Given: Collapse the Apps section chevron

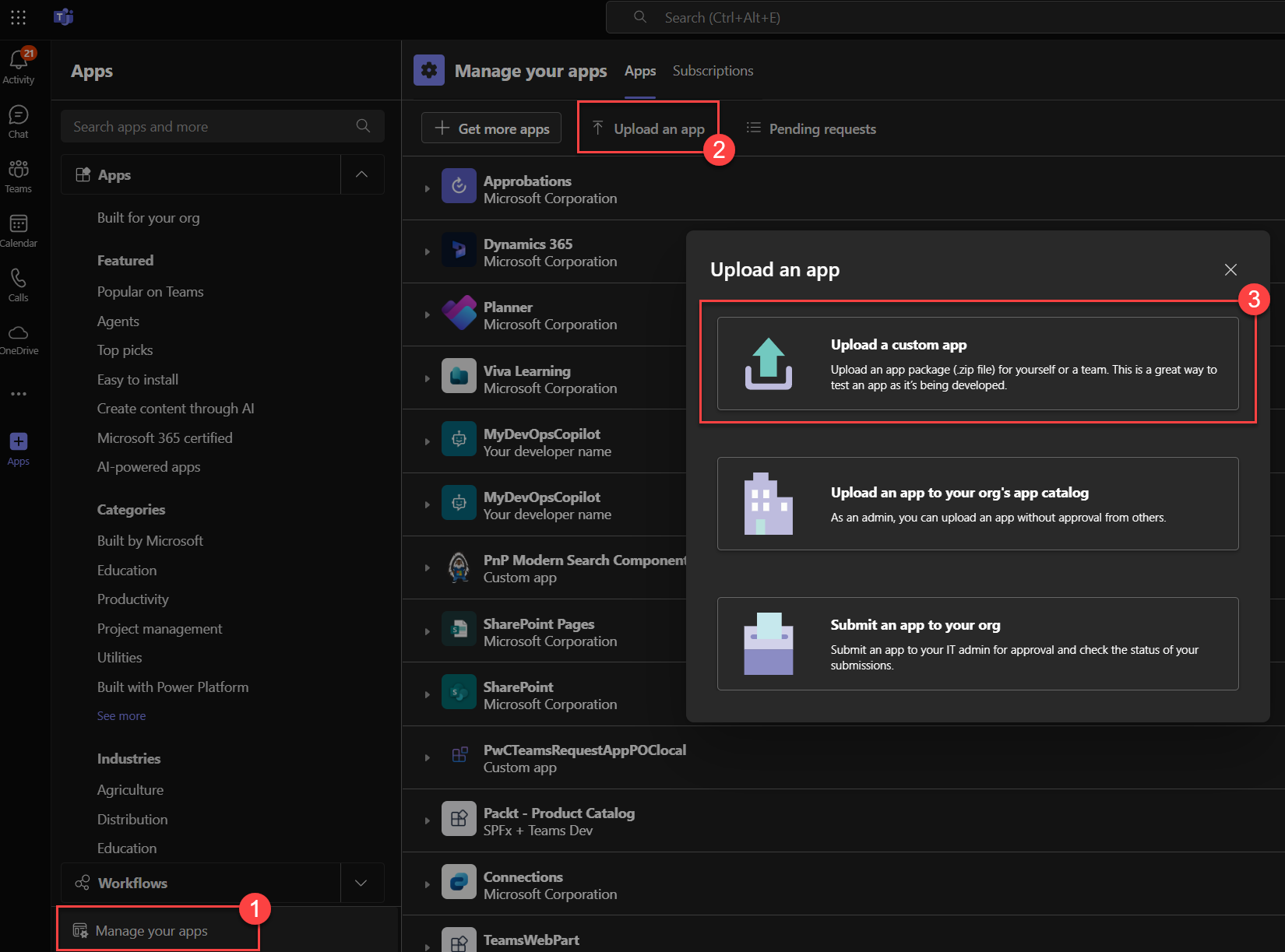Looking at the screenshot, I should (x=361, y=174).
